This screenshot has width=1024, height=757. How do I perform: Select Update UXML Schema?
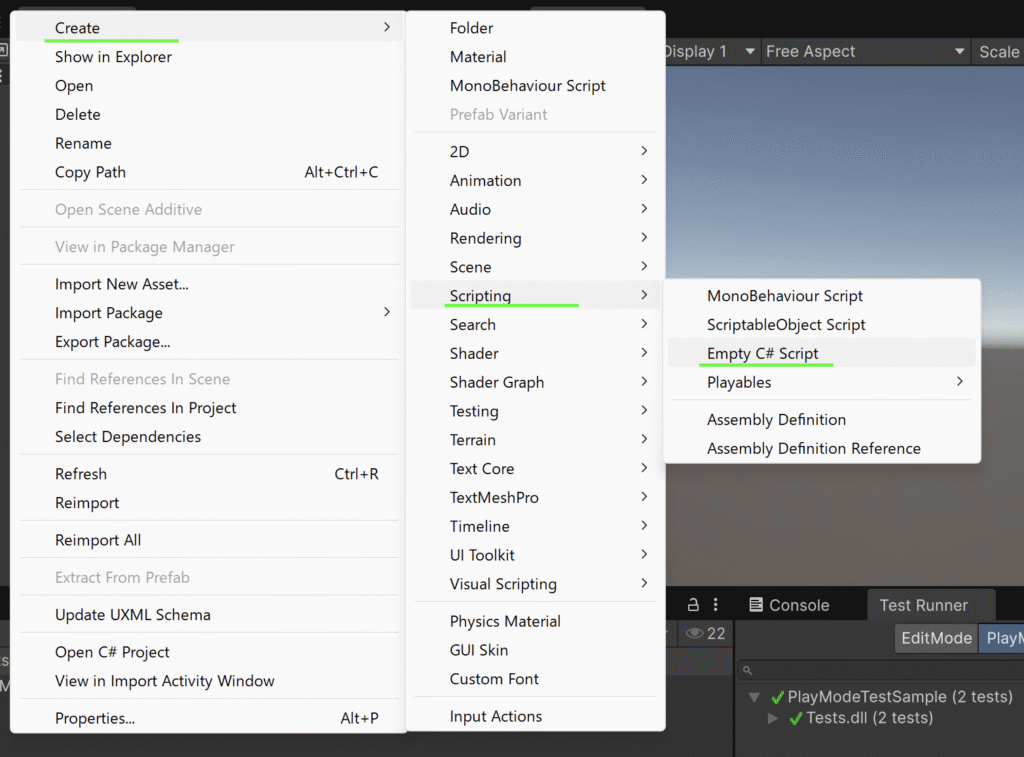208,615
